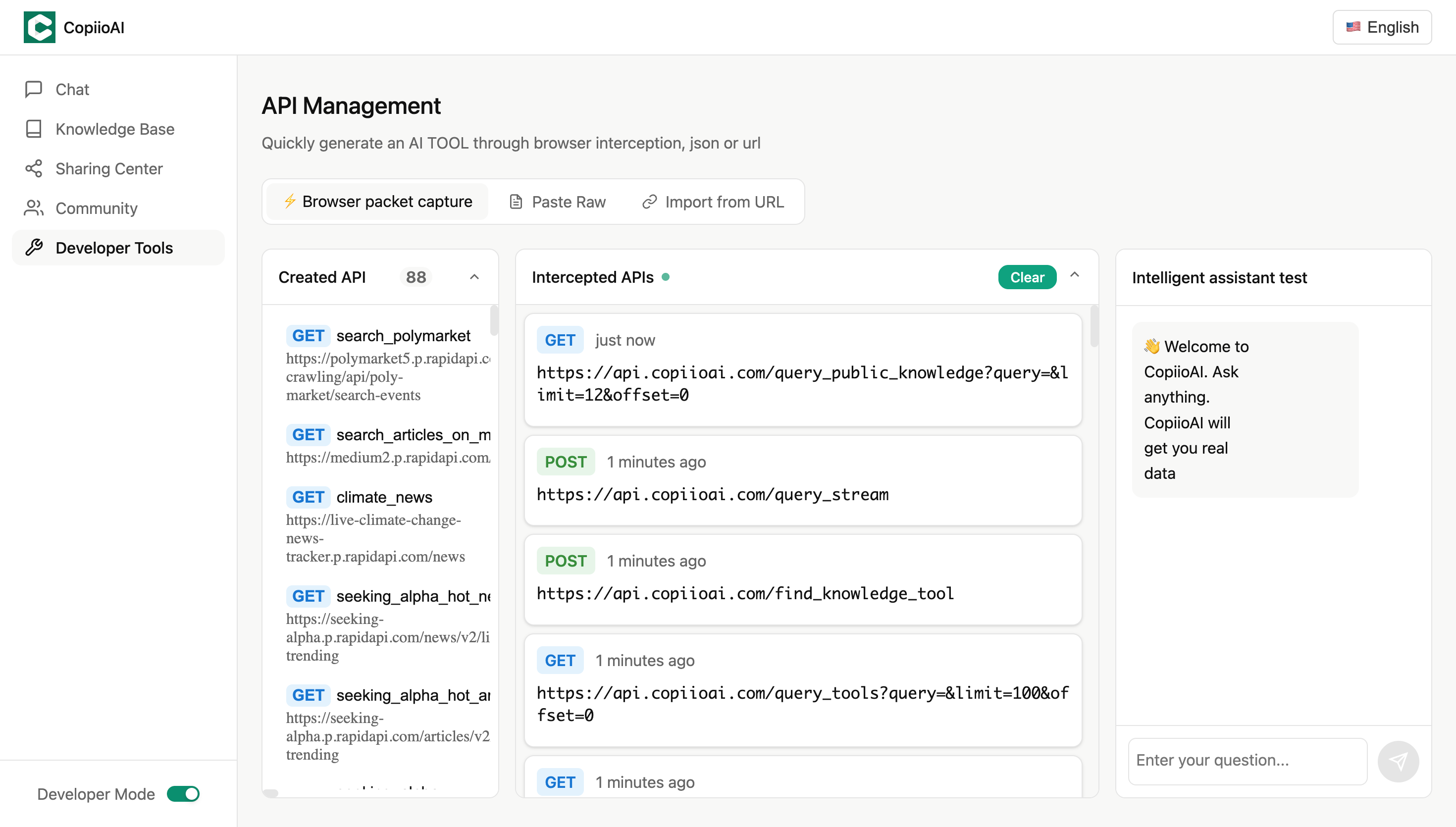Focus the Enter your question input
The height and width of the screenshot is (827, 1456).
[x=1247, y=761]
